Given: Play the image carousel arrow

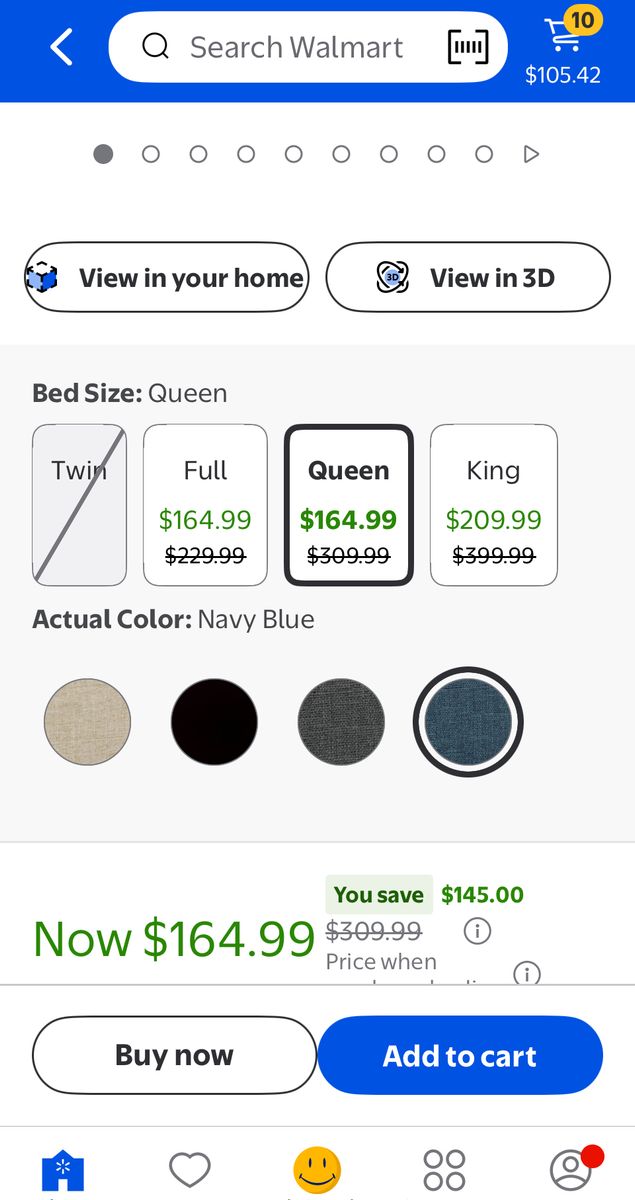Looking at the screenshot, I should click(532, 154).
